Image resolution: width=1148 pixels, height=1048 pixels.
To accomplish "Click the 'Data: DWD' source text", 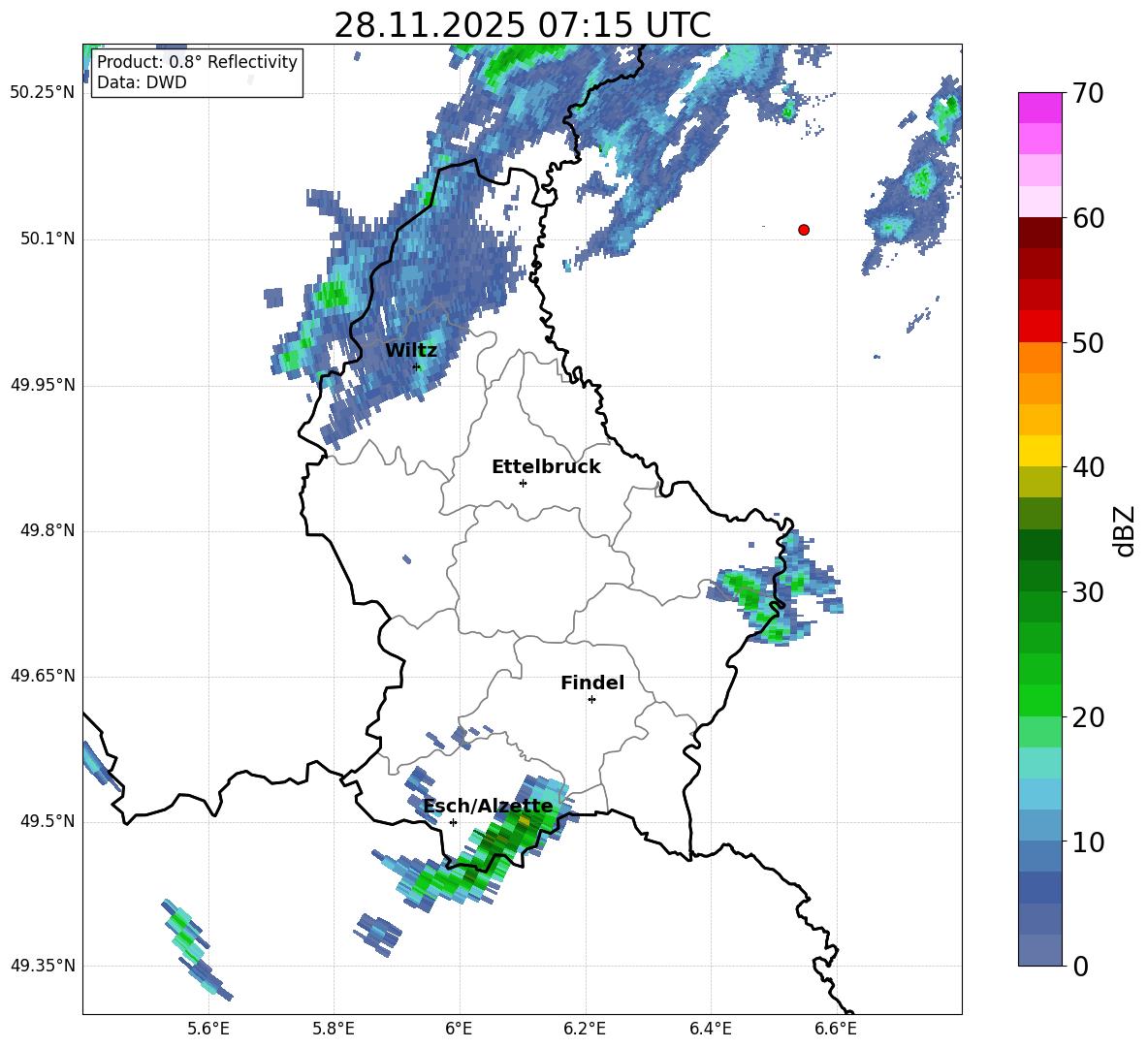I will [142, 82].
